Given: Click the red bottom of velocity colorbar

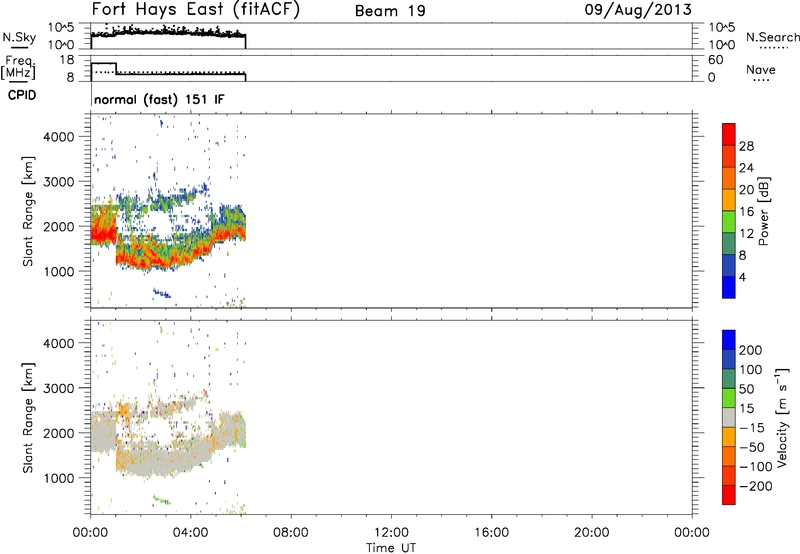Looking at the screenshot, I should pyautogui.click(x=729, y=495).
